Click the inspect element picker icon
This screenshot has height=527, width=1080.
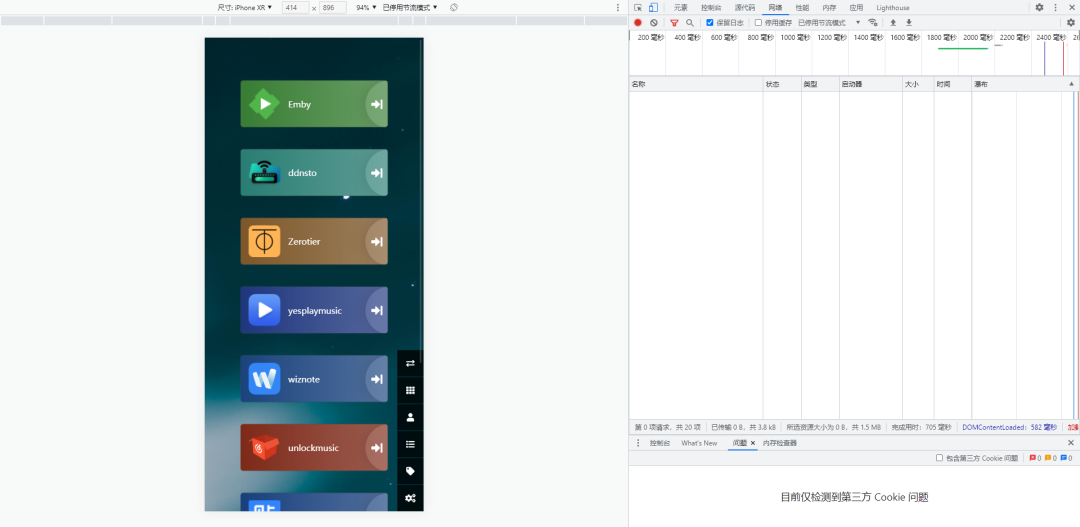(x=638, y=8)
